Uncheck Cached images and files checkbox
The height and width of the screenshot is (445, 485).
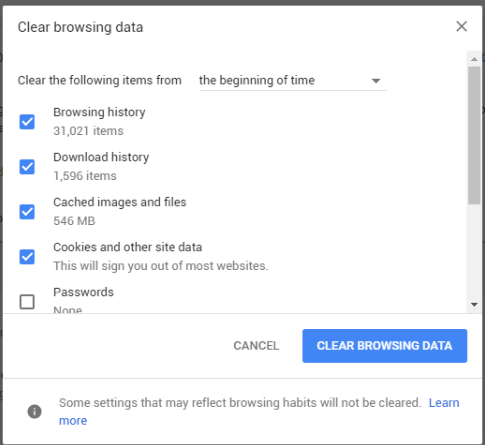pos(27,212)
